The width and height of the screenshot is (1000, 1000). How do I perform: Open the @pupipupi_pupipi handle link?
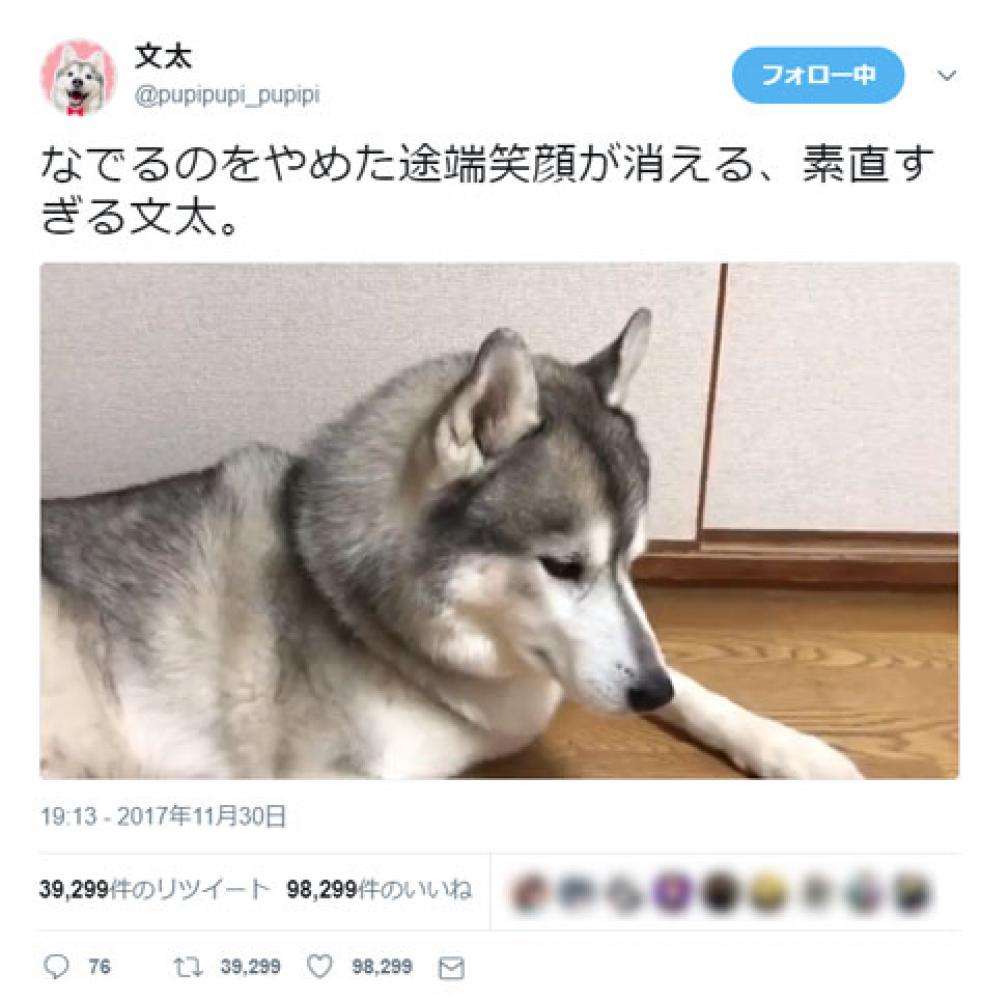(227, 96)
